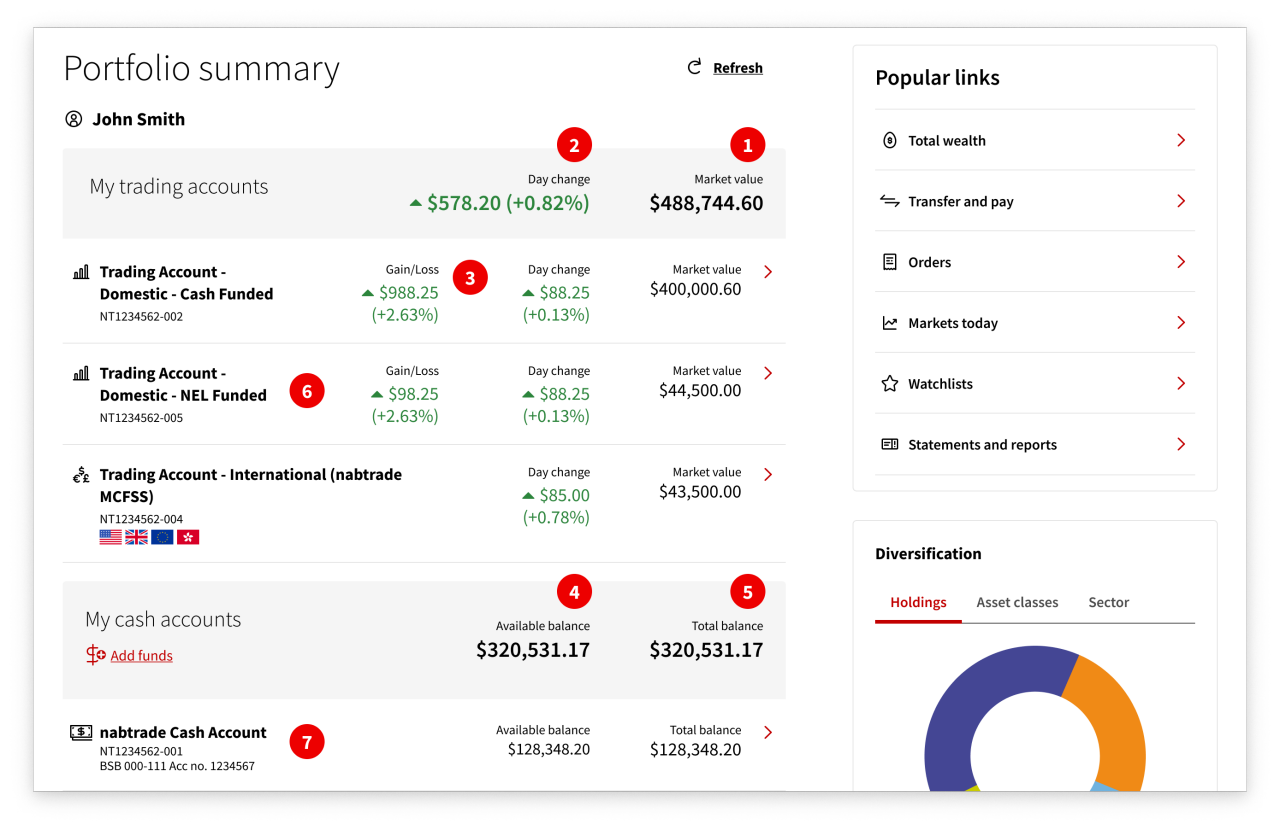Click the orange segment of diversification chart
Screen dimensions: 1280x830
pyautogui.click(x=1110, y=718)
